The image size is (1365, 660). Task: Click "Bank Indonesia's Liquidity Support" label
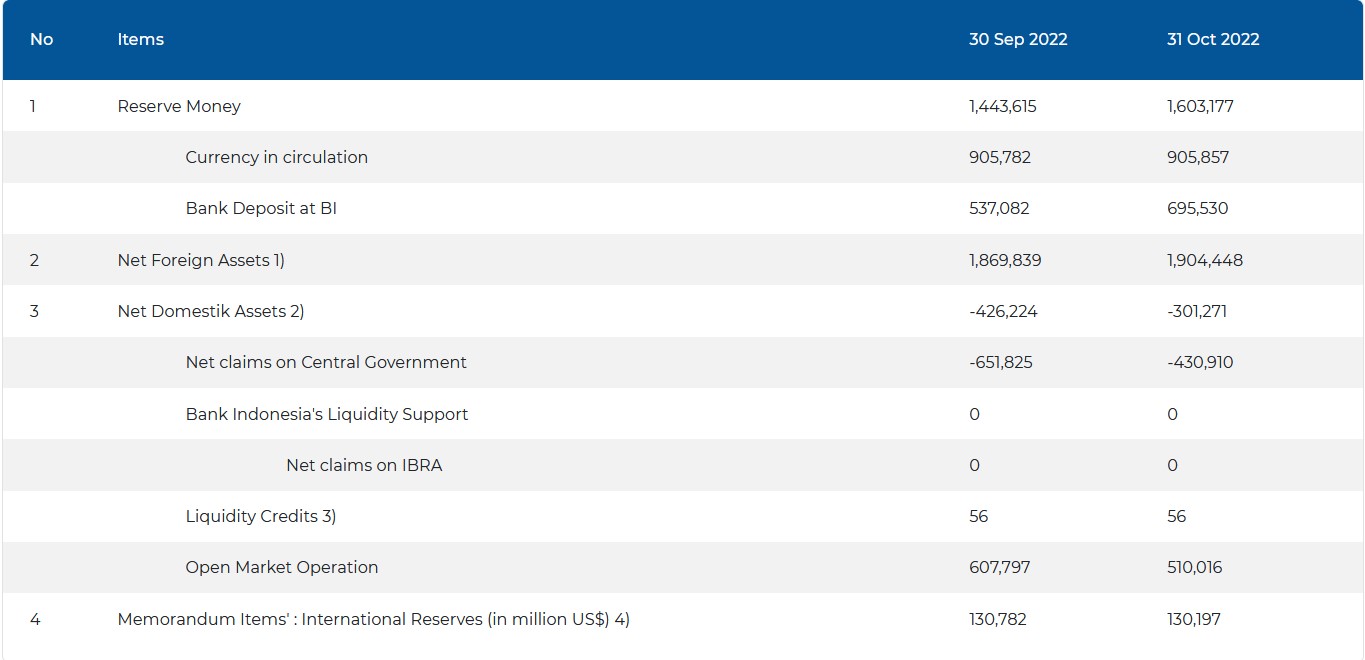pyautogui.click(x=326, y=414)
